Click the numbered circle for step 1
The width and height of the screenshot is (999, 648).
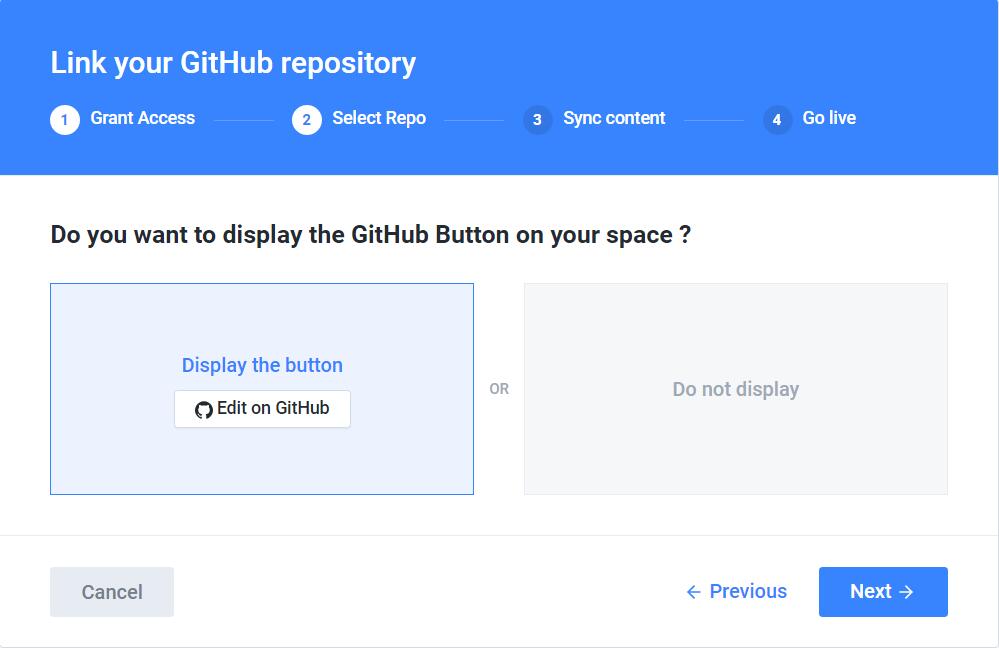coord(64,119)
